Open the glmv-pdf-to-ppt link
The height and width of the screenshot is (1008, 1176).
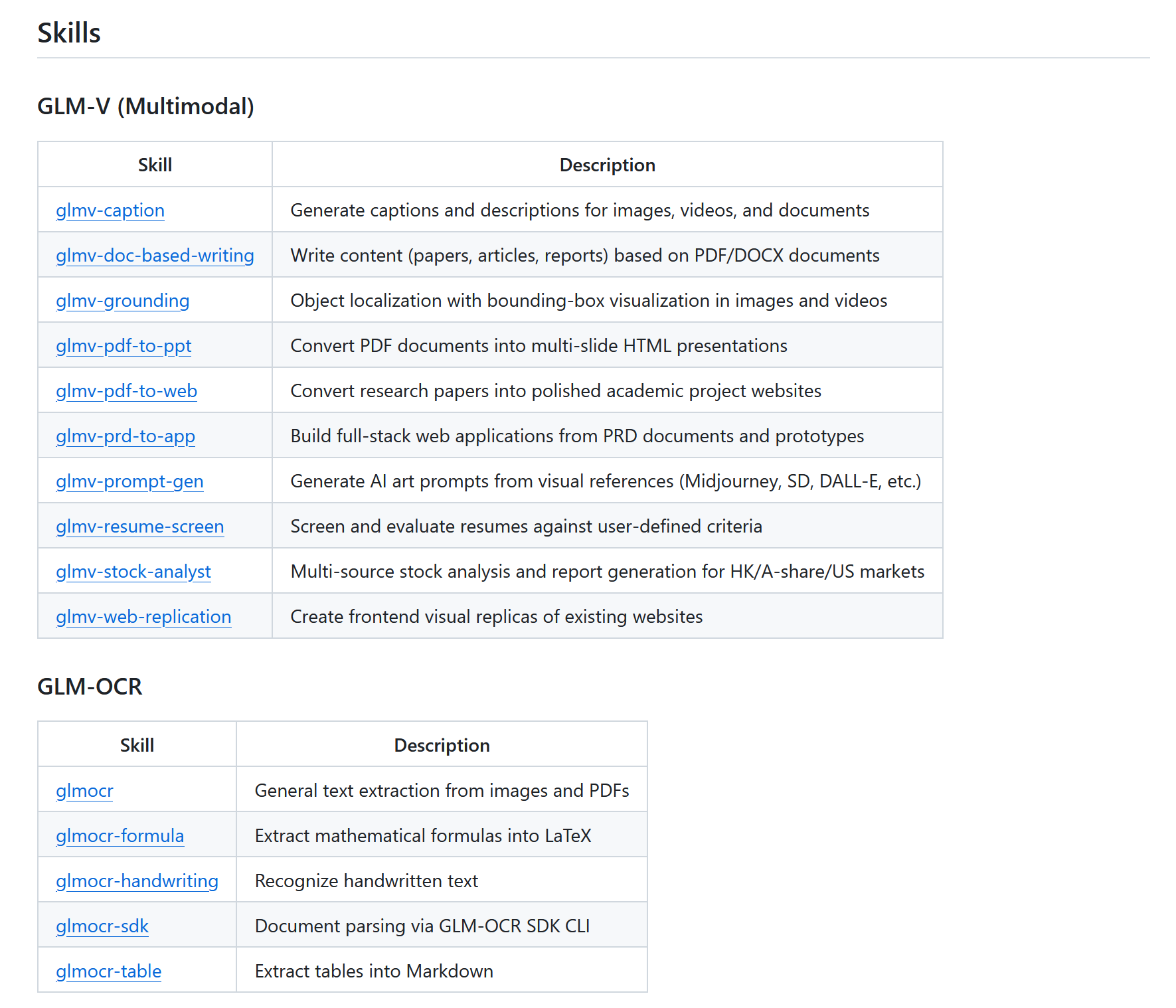click(124, 346)
